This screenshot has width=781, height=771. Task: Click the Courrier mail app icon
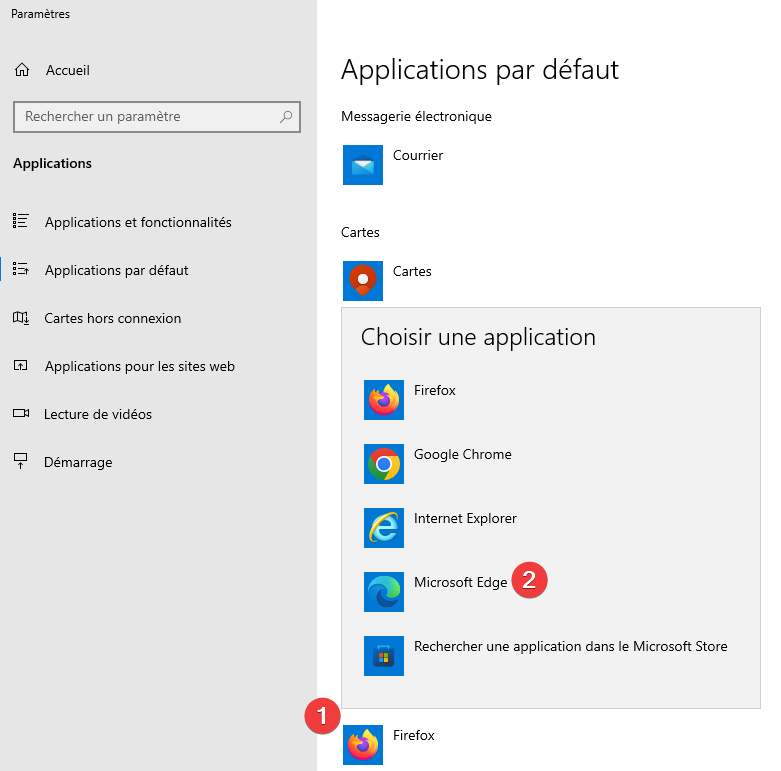363,165
